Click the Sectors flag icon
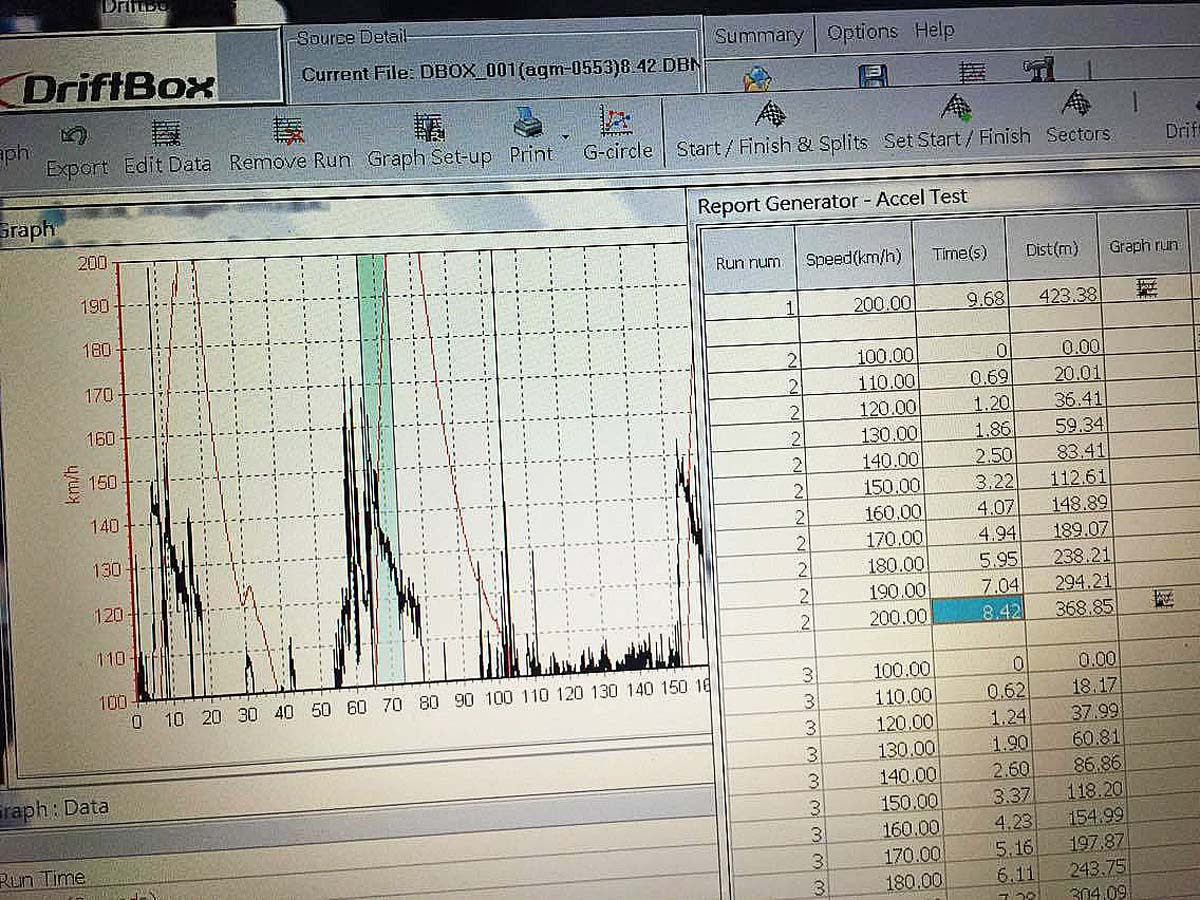The height and width of the screenshot is (900, 1200). 1077,103
